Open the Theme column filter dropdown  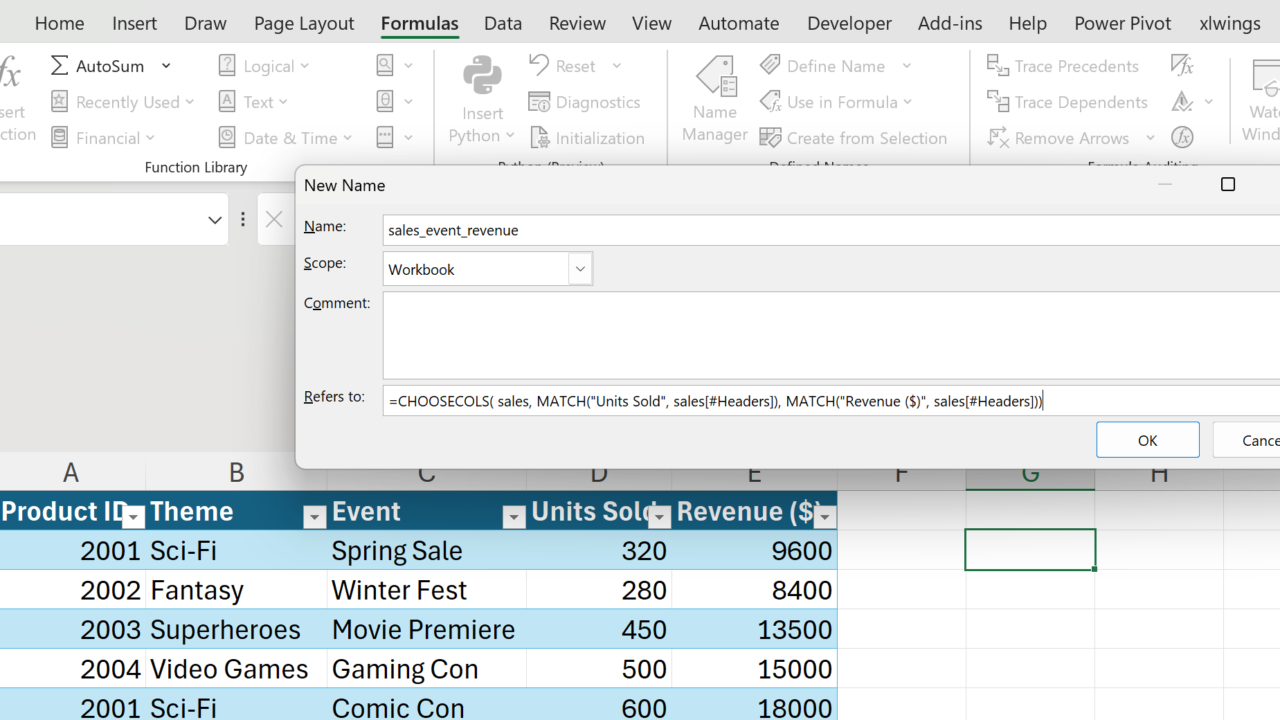pos(314,516)
